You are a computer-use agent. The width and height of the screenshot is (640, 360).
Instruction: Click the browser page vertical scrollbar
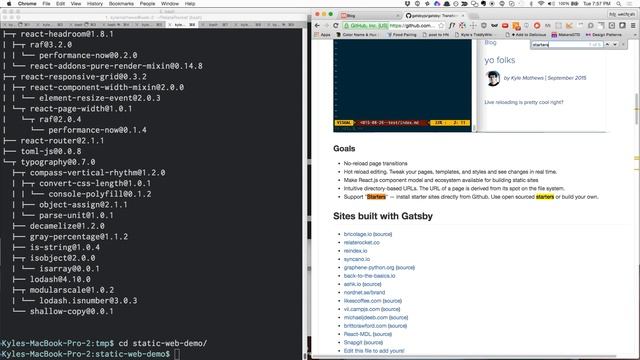[x=636, y=109]
